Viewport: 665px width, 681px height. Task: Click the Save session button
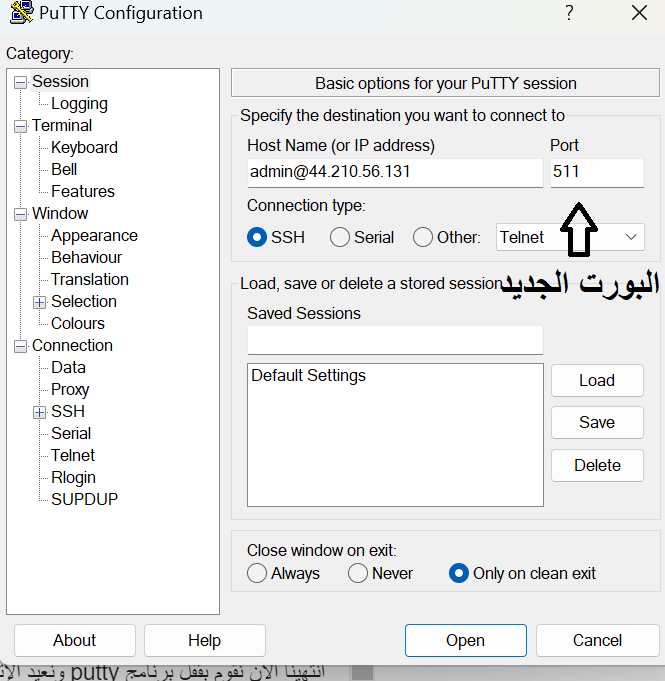tap(597, 423)
